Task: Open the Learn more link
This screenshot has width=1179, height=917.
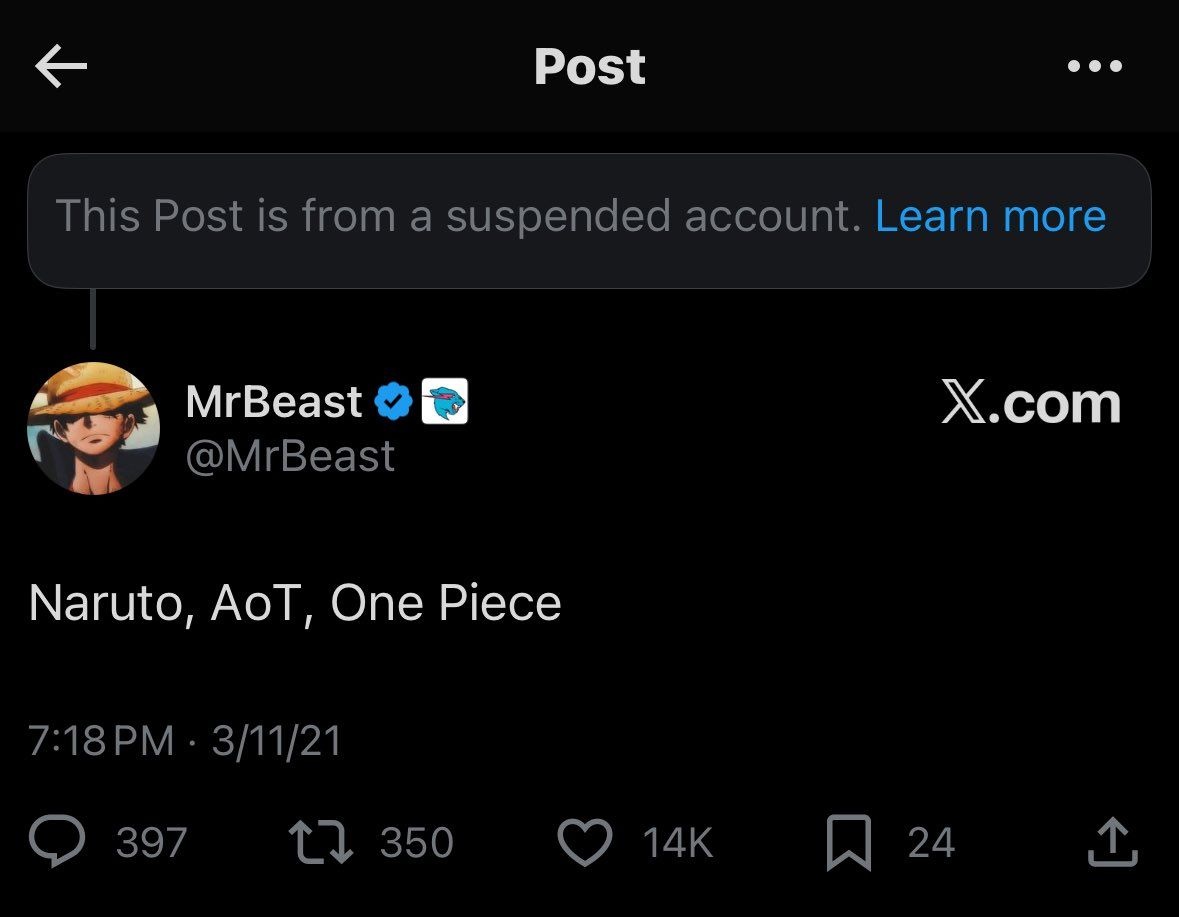Action: pyautogui.click(x=990, y=216)
